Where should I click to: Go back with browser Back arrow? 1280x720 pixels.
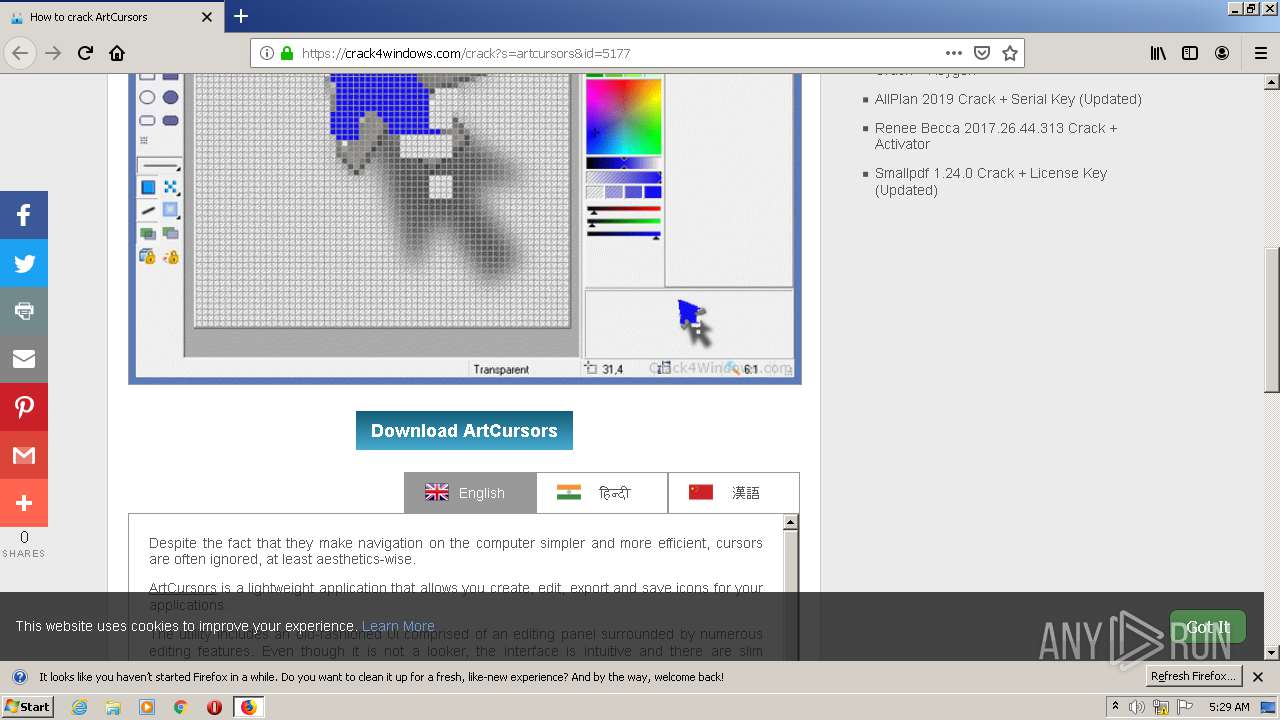click(20, 53)
